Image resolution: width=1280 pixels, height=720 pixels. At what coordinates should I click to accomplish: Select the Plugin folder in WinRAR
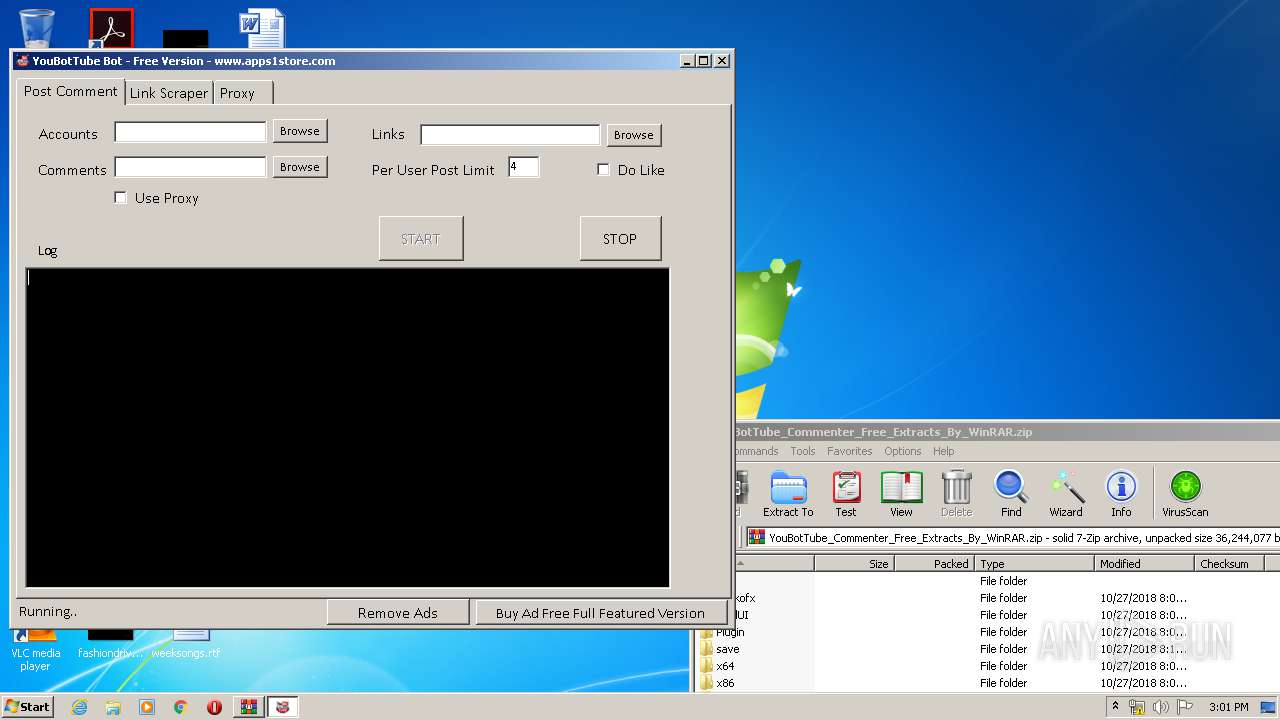tap(730, 632)
